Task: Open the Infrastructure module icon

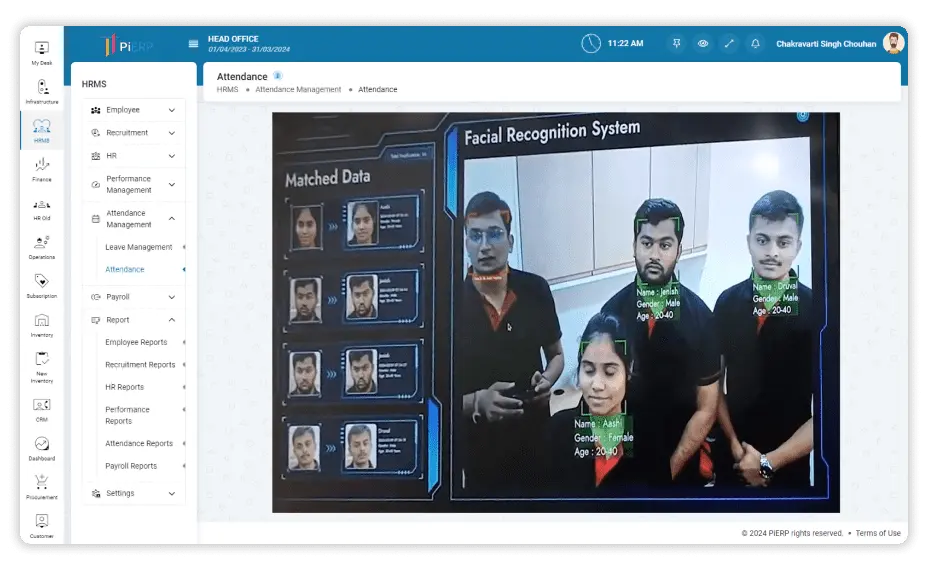Action: [41, 92]
